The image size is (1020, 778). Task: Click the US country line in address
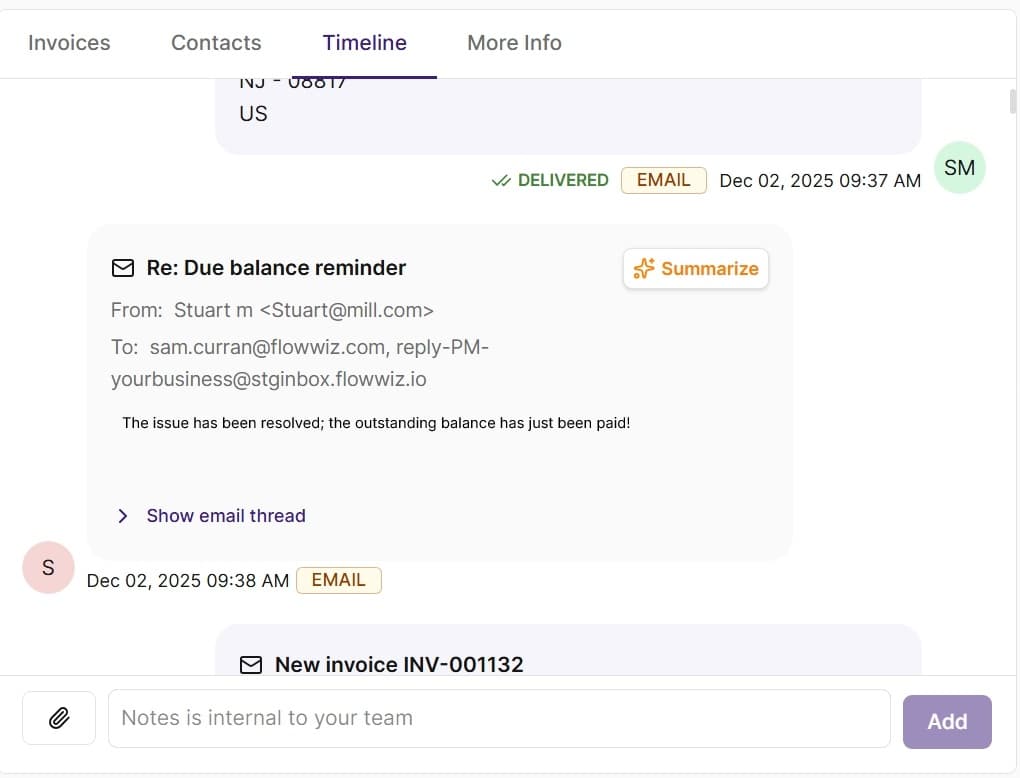click(x=253, y=114)
